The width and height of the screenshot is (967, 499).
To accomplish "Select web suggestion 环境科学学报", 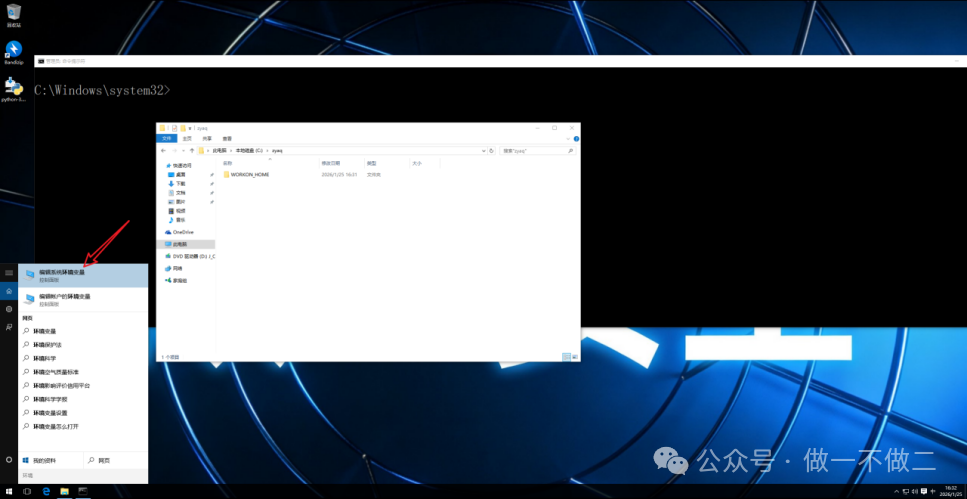I will point(83,399).
